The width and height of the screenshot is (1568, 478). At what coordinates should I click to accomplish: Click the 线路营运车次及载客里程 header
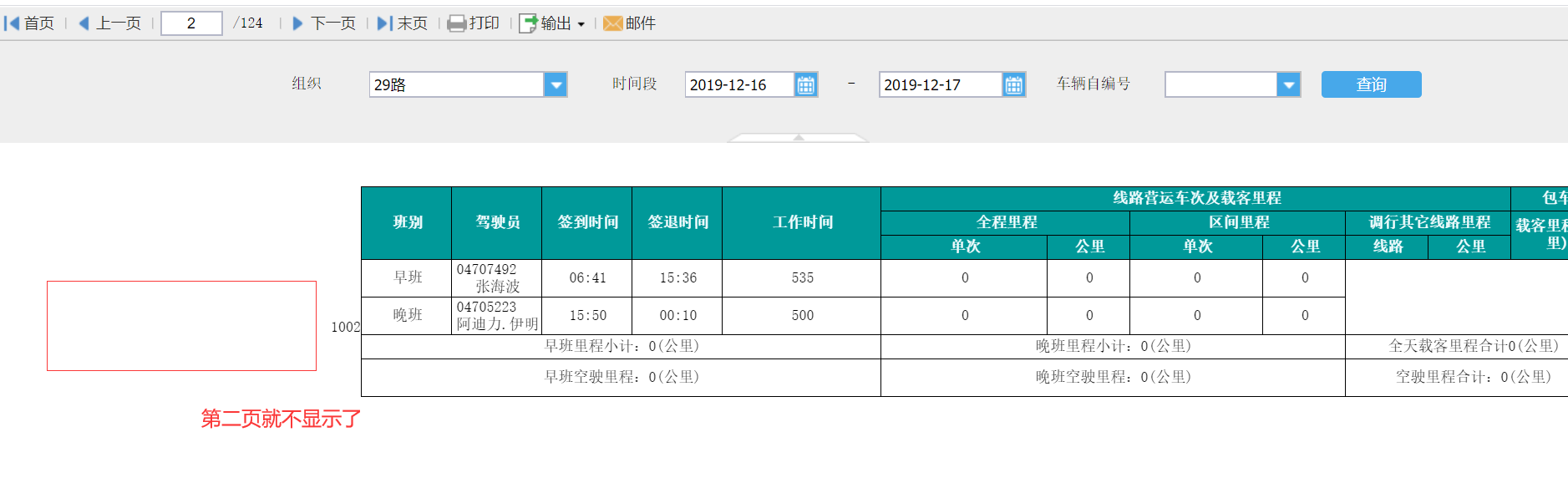[1196, 199]
